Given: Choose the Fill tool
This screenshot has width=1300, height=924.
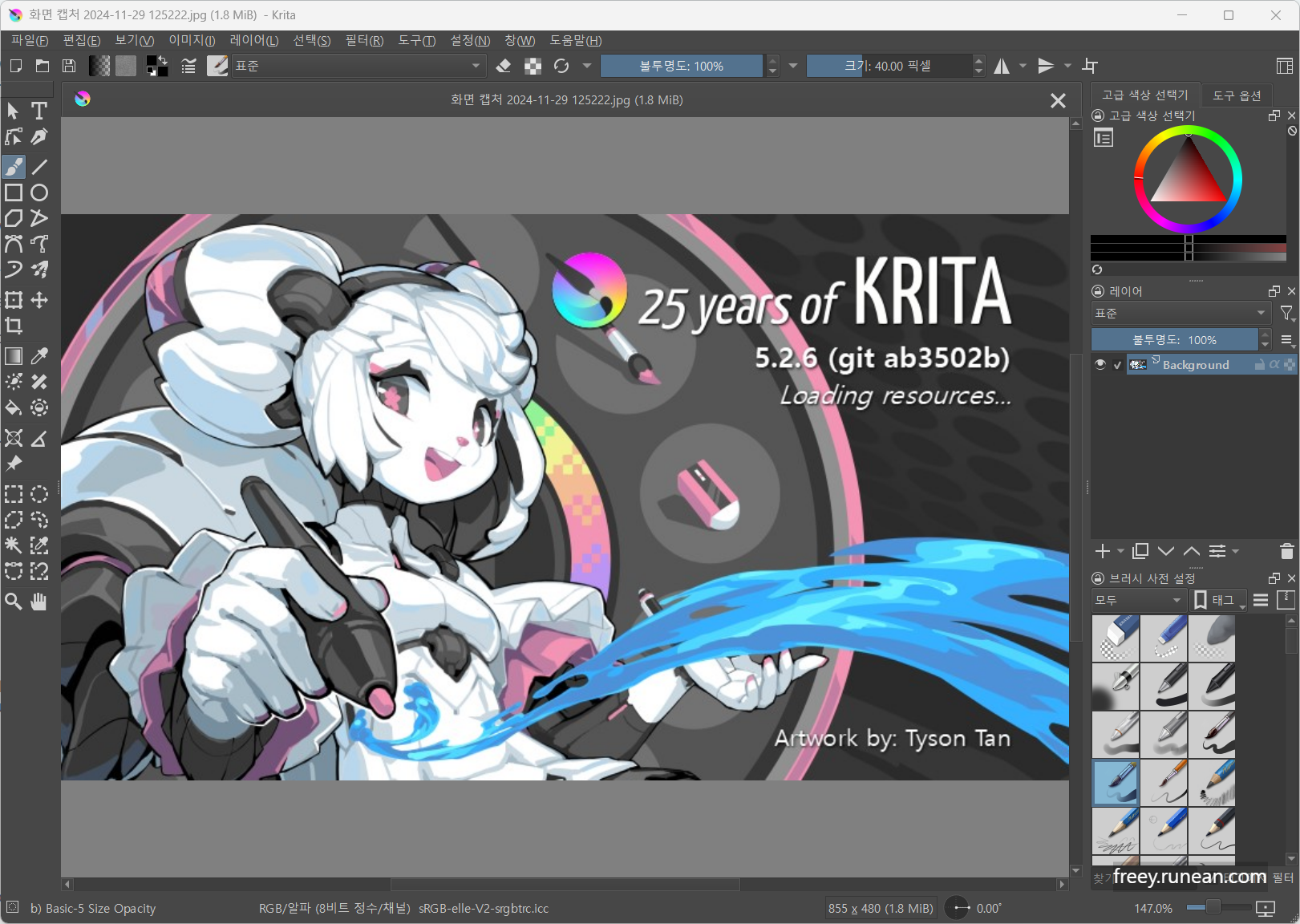Looking at the screenshot, I should click(x=13, y=407).
